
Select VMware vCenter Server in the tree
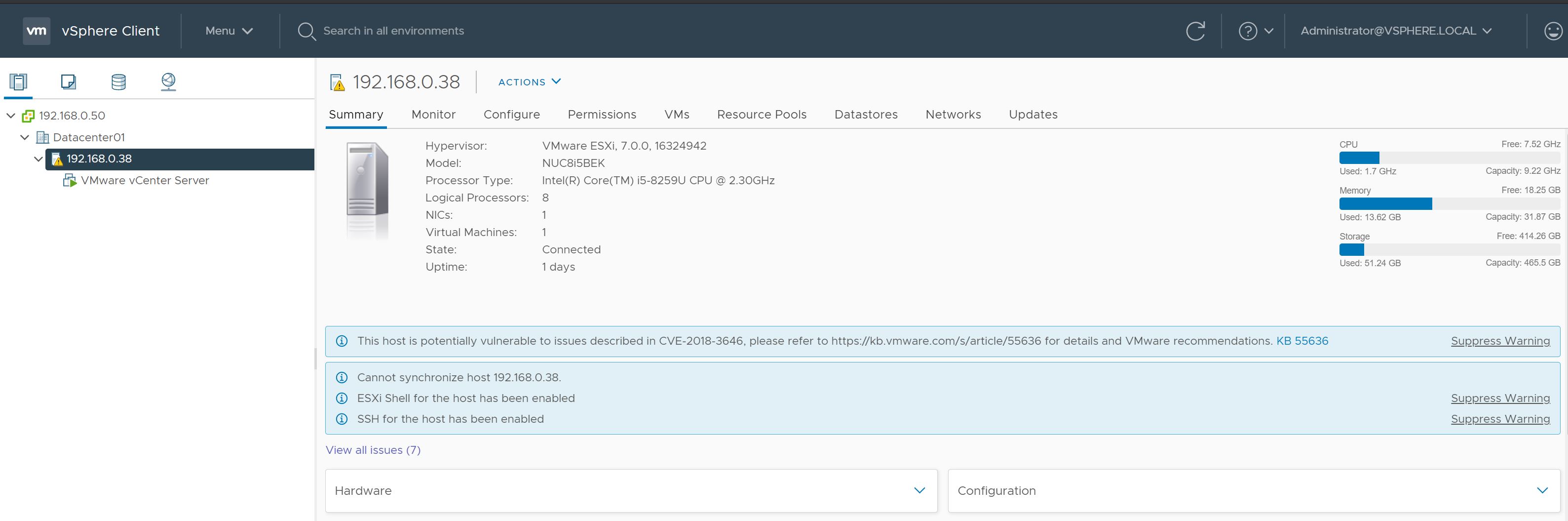[x=145, y=180]
